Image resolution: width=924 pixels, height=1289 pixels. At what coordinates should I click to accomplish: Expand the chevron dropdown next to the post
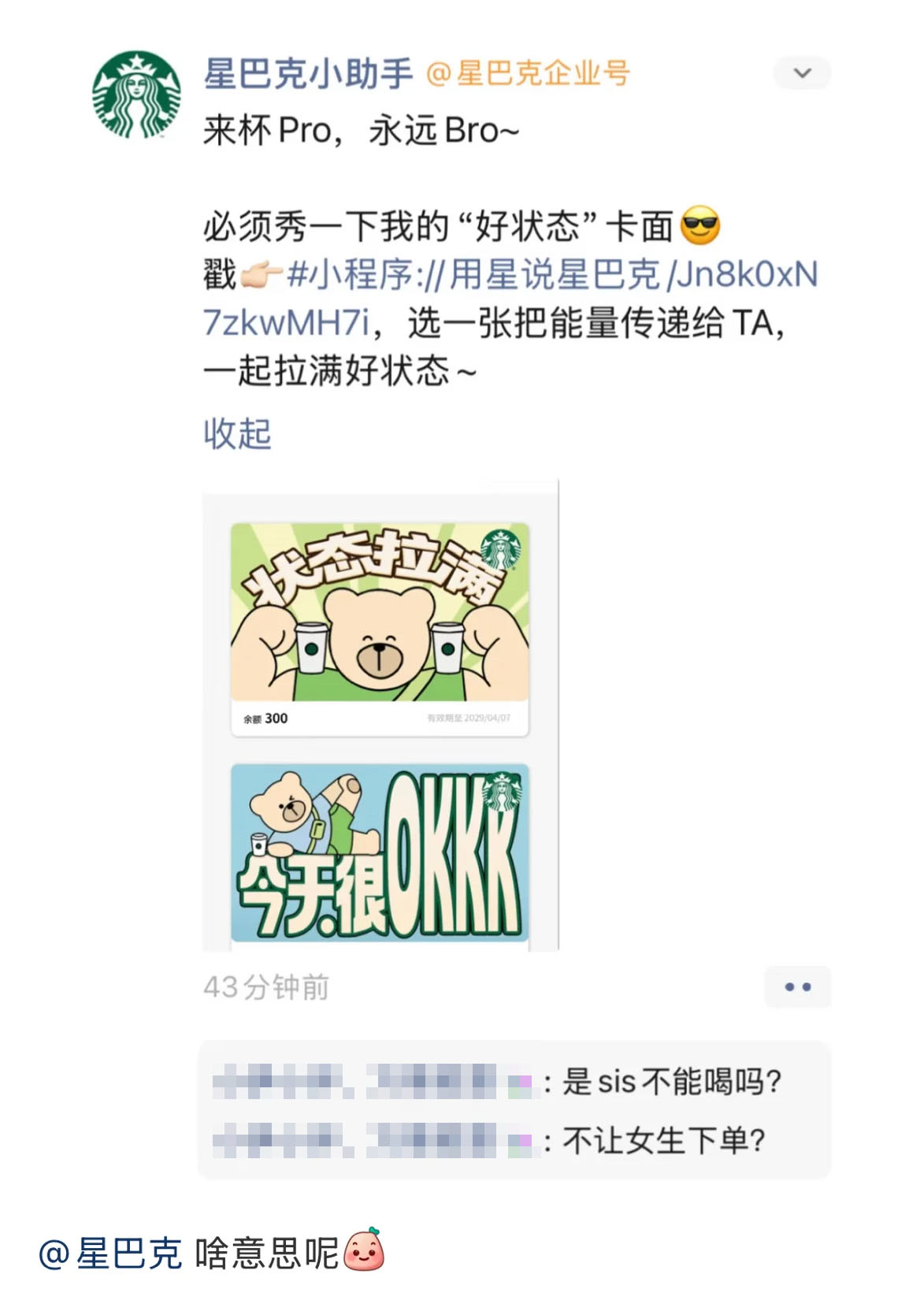(802, 73)
